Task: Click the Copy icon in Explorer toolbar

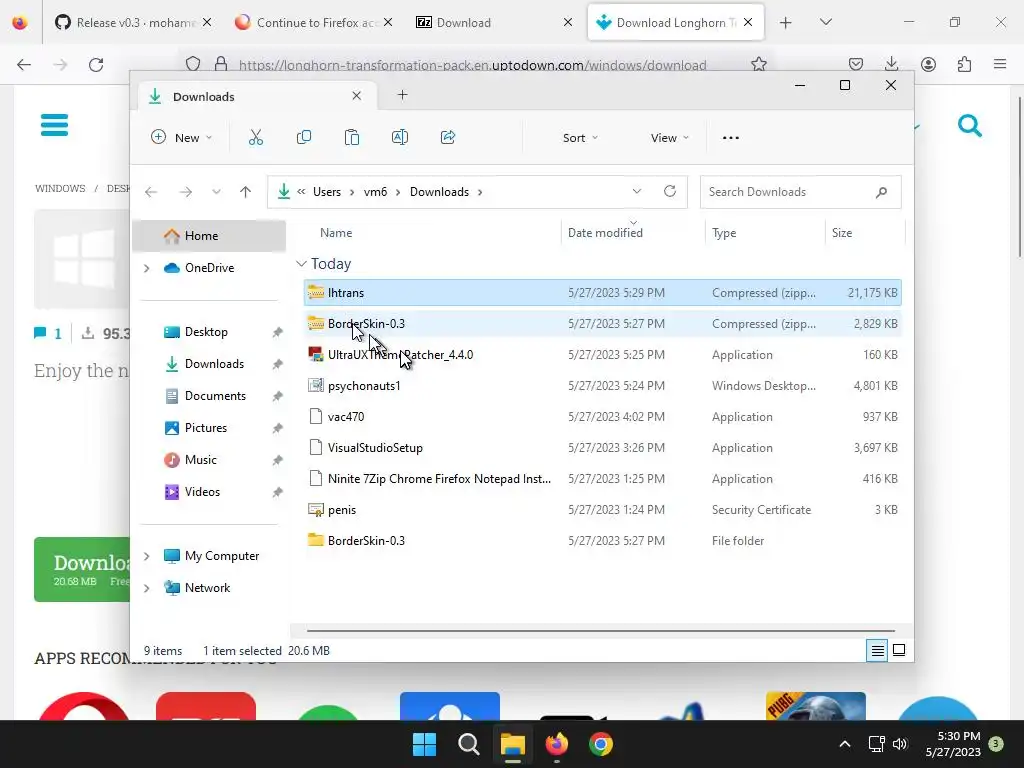Action: 304,137
